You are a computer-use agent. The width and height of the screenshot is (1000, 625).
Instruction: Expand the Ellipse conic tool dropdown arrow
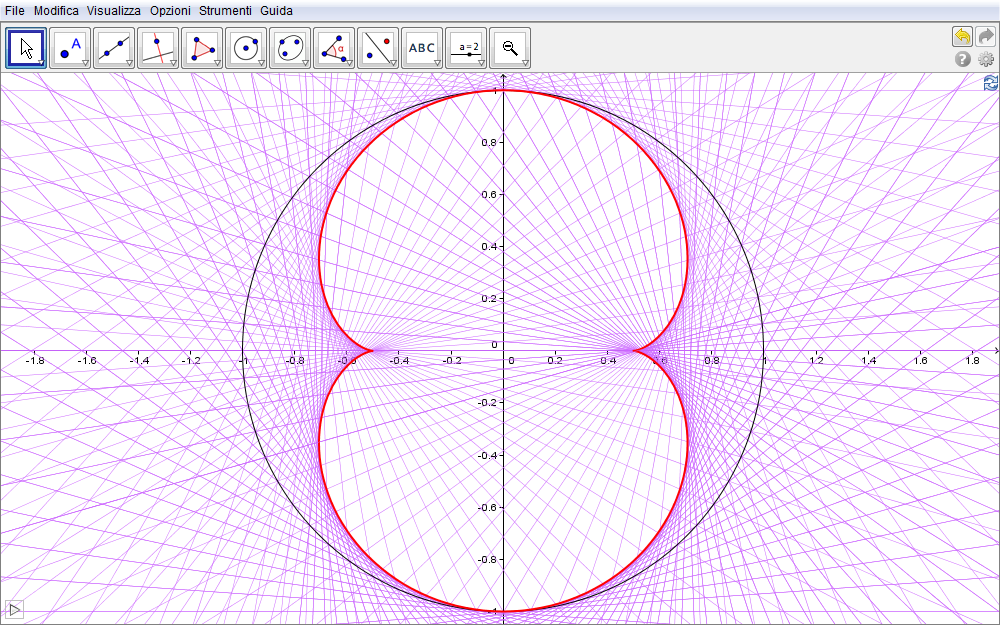305,63
